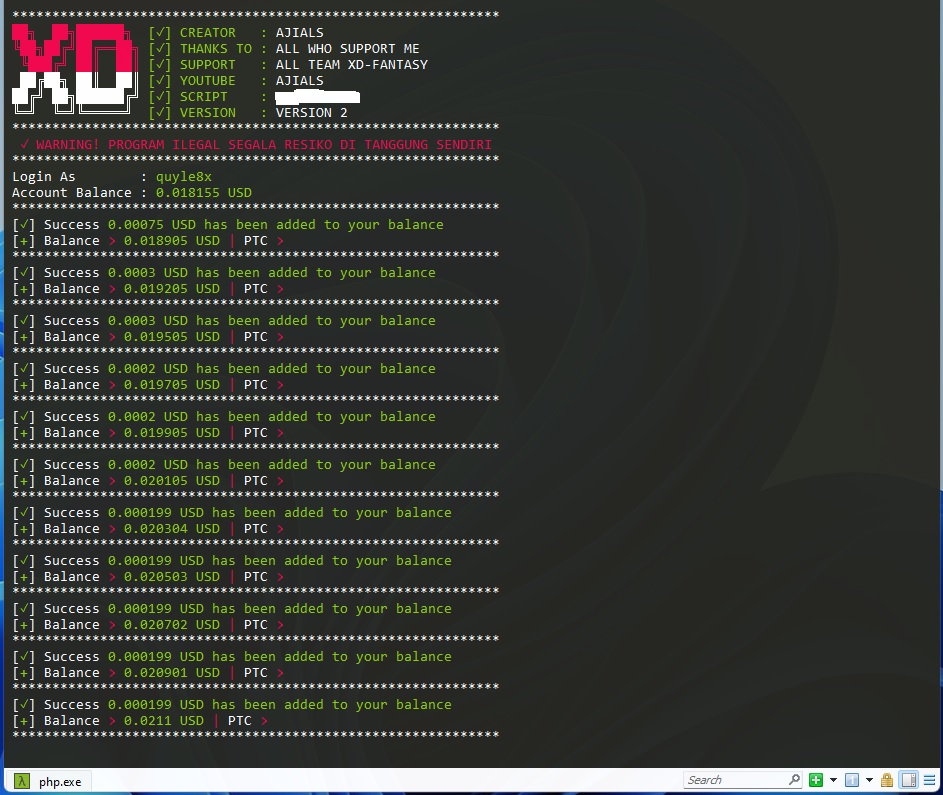
Task: Open the hamburger system menu icon
Action: tap(929, 780)
